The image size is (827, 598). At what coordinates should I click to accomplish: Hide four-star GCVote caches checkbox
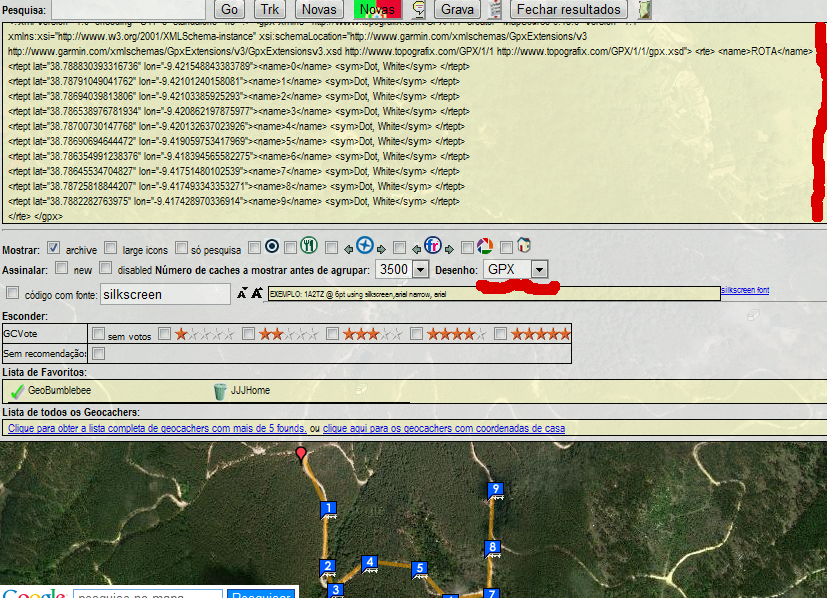pos(416,333)
